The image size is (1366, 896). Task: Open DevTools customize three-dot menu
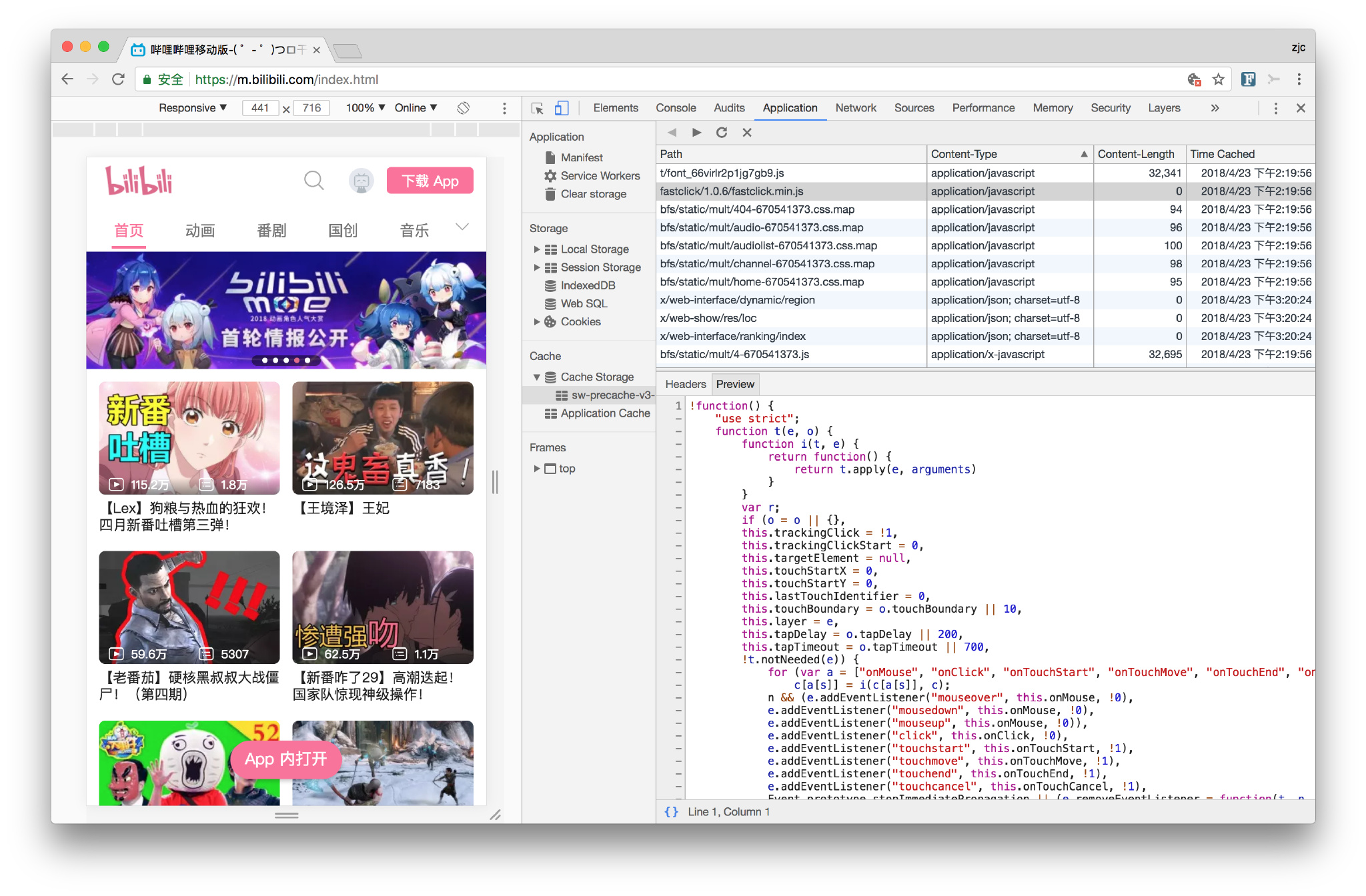click(x=1276, y=108)
